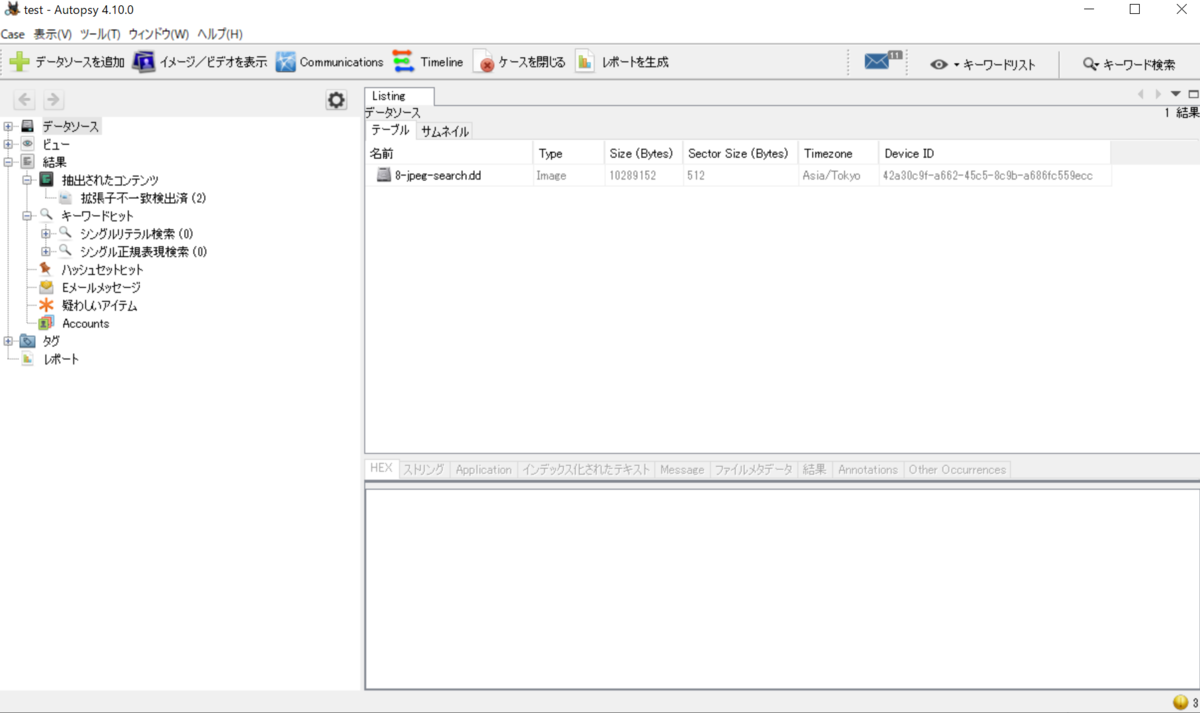Image resolution: width=1200 pixels, height=713 pixels.
Task: Switch to Other Occurrences tab
Action: (957, 469)
